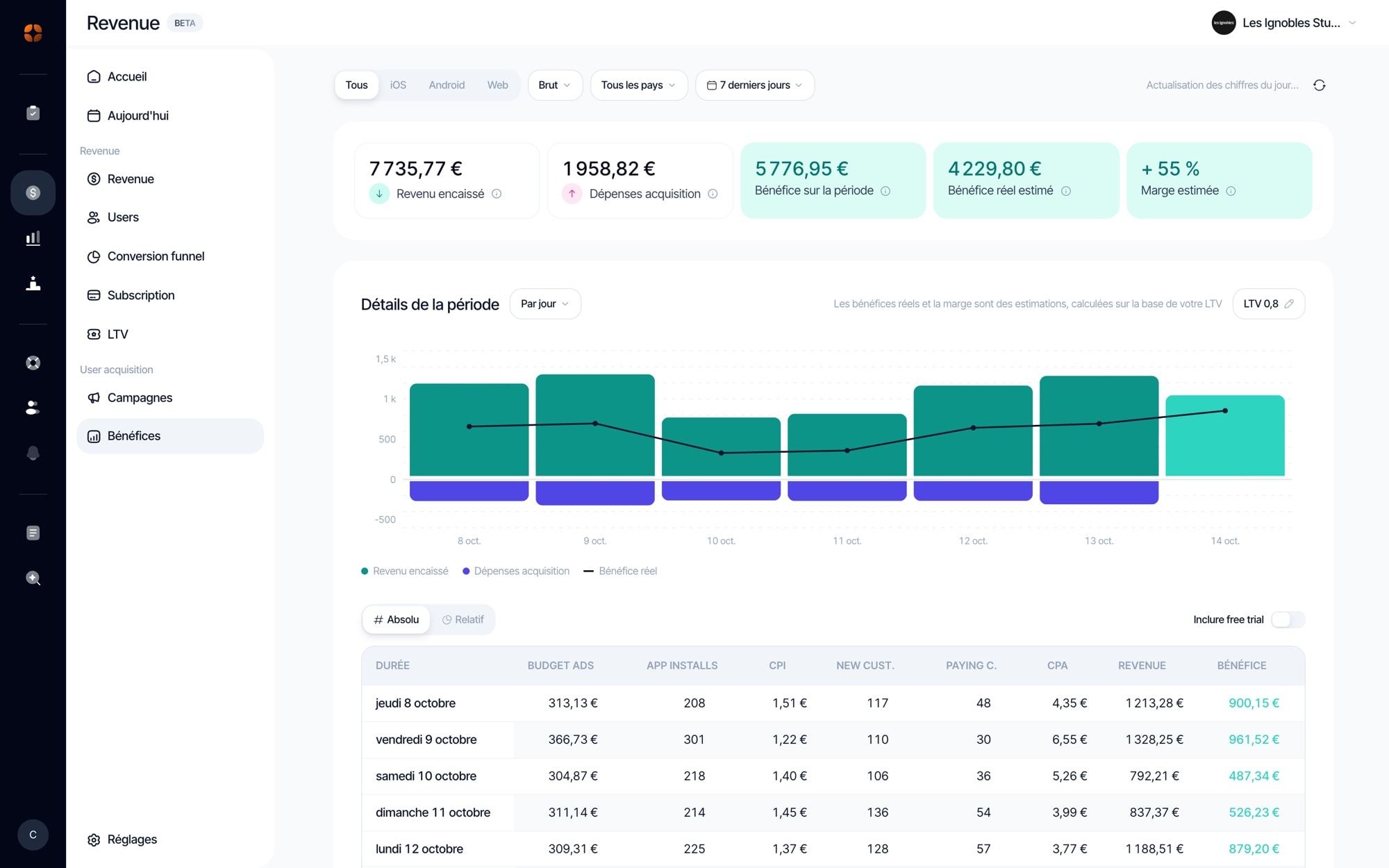Open the bar chart icon in dark sidebar
This screenshot has width=1389, height=868.
coord(33,238)
